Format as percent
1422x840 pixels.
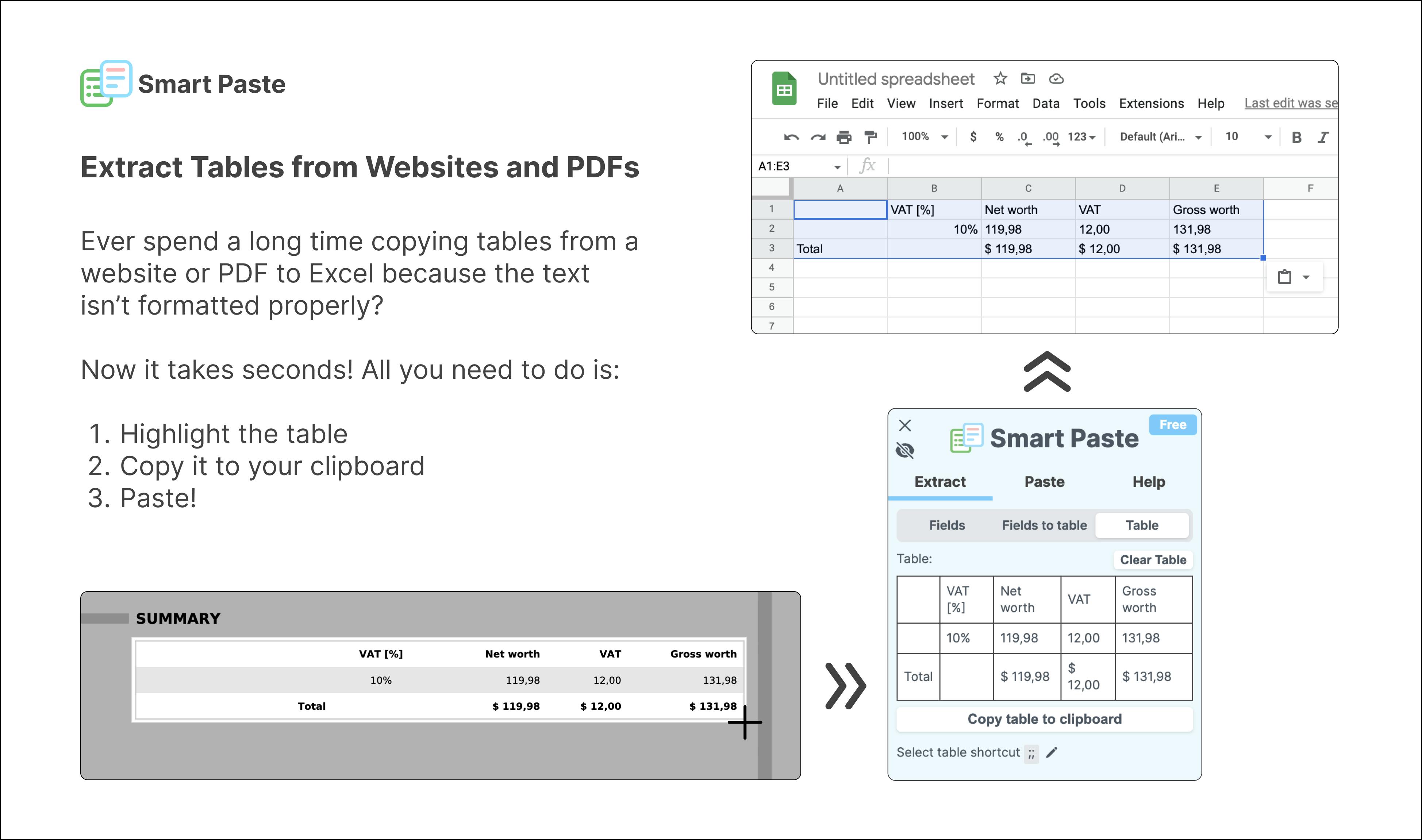point(1000,136)
